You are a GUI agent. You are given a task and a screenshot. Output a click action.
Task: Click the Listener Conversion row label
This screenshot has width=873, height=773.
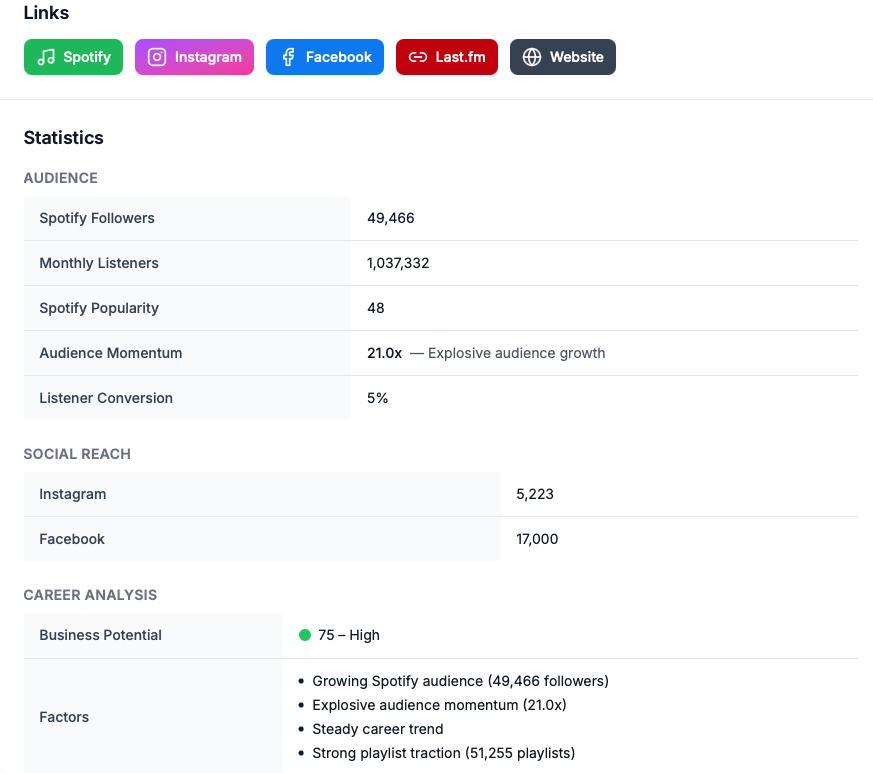[x=106, y=398]
